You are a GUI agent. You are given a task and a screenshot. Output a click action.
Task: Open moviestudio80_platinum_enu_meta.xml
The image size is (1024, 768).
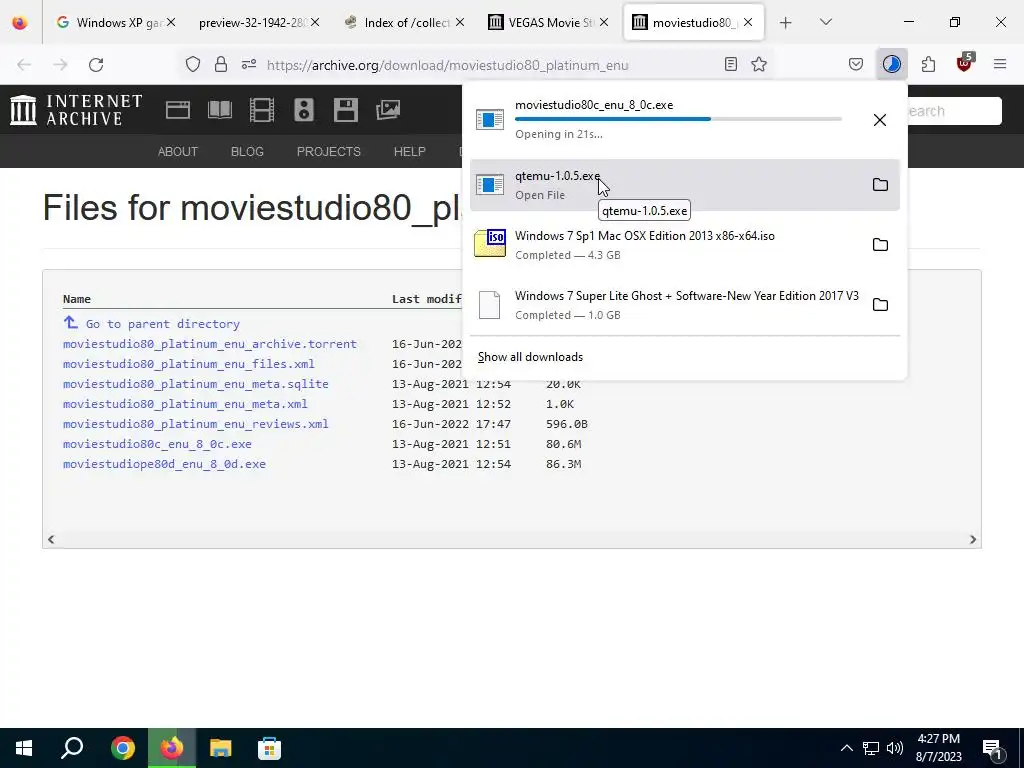185,404
